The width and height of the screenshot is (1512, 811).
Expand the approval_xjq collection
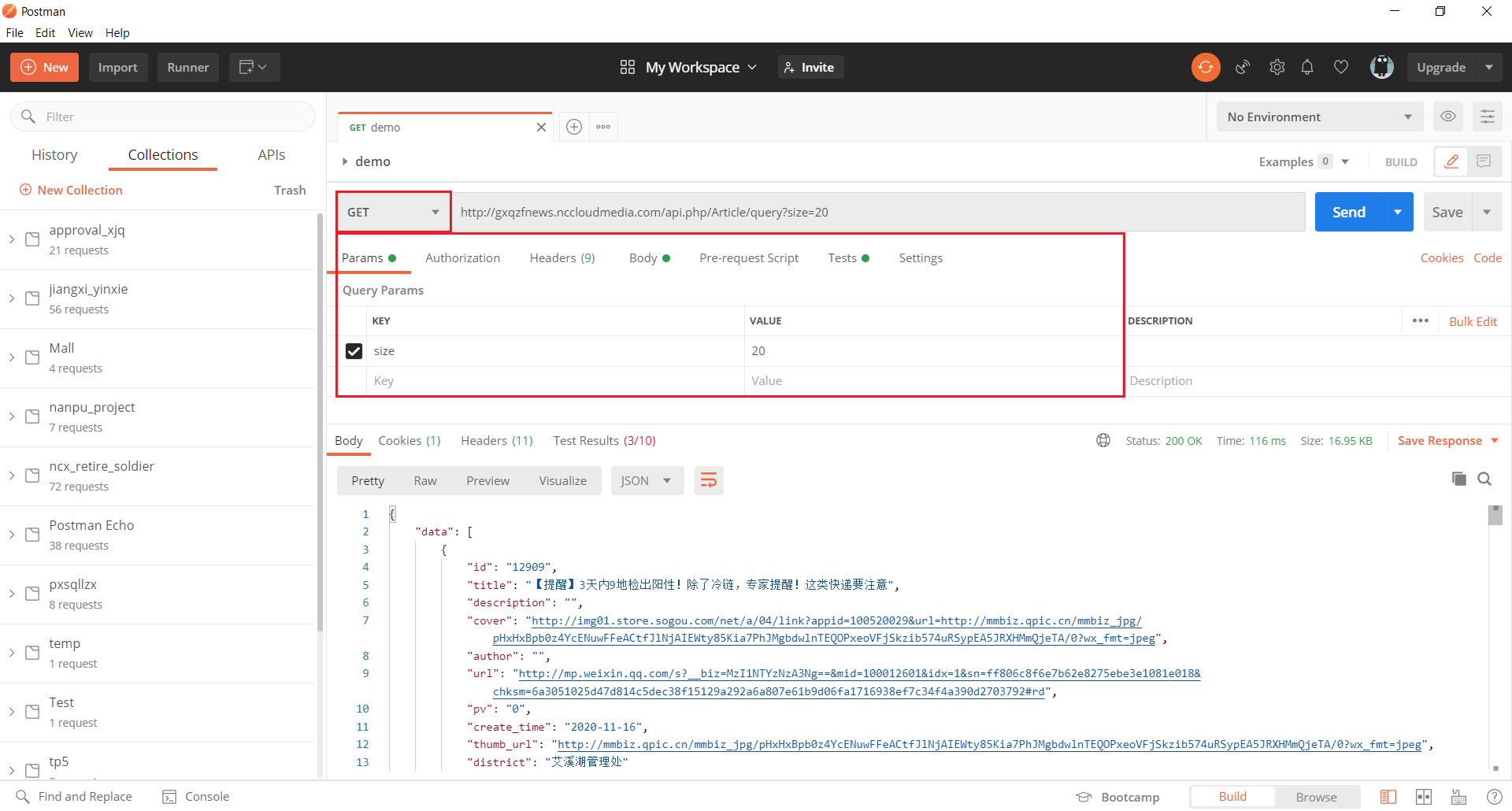pyautogui.click(x=12, y=239)
